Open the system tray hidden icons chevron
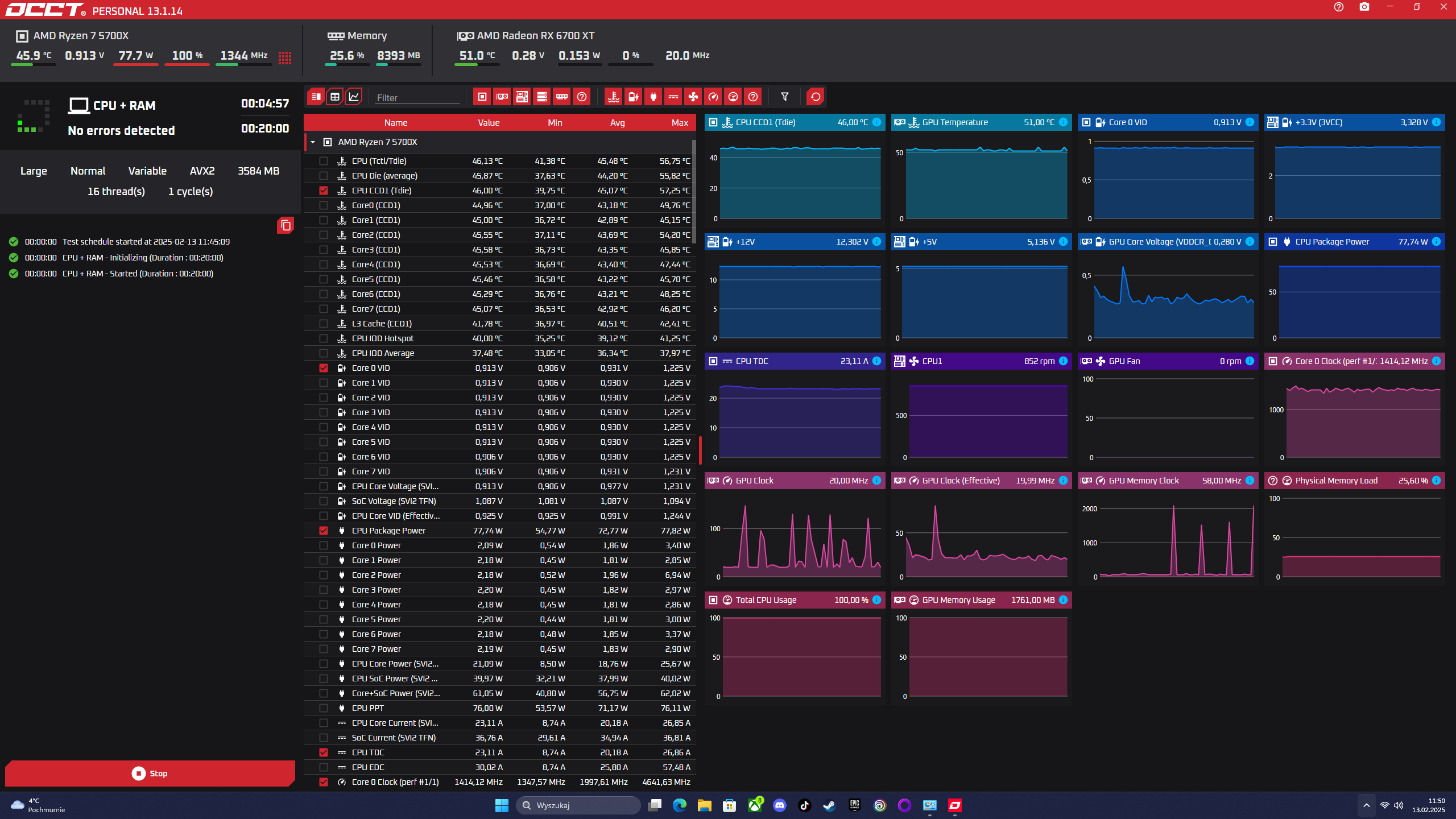1456x819 pixels. pos(1366,805)
